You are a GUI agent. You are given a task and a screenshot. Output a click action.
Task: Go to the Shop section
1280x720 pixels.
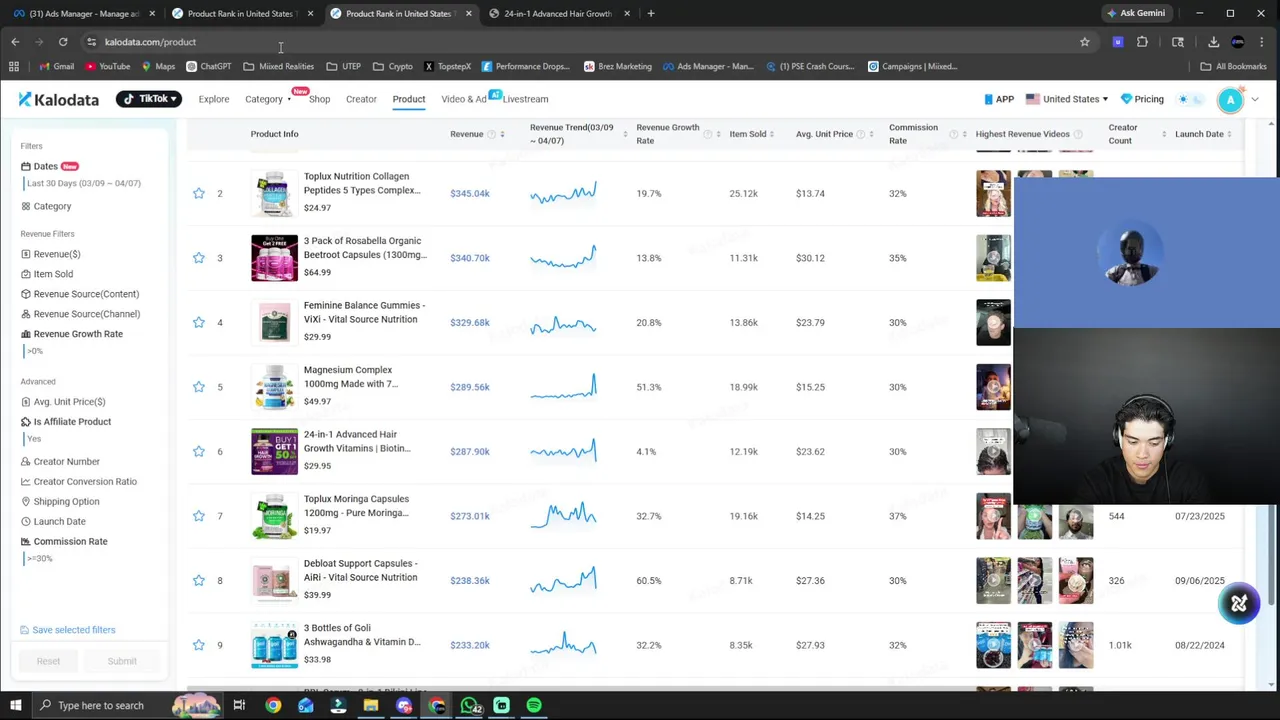point(319,99)
